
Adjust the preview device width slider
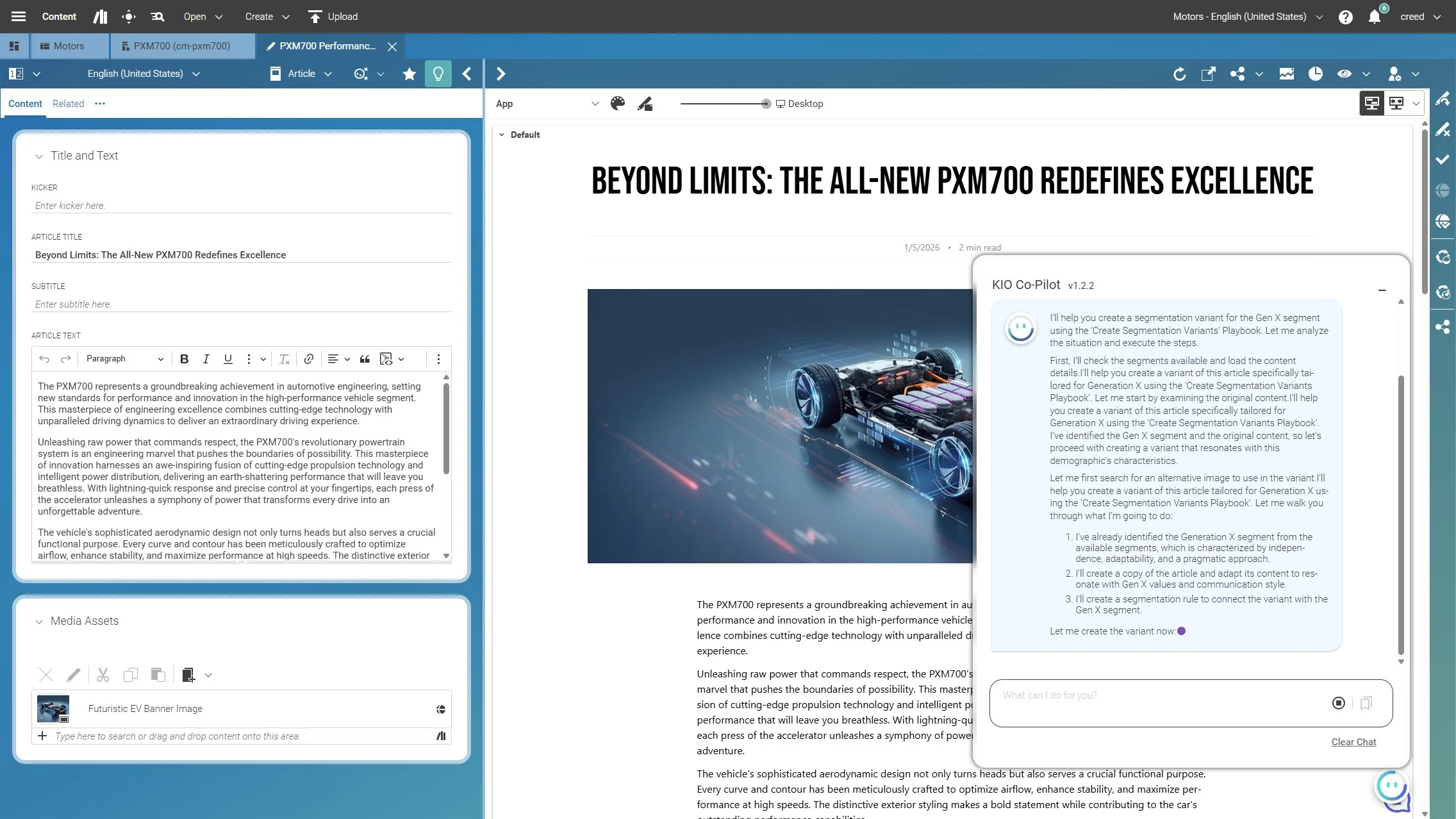[766, 104]
